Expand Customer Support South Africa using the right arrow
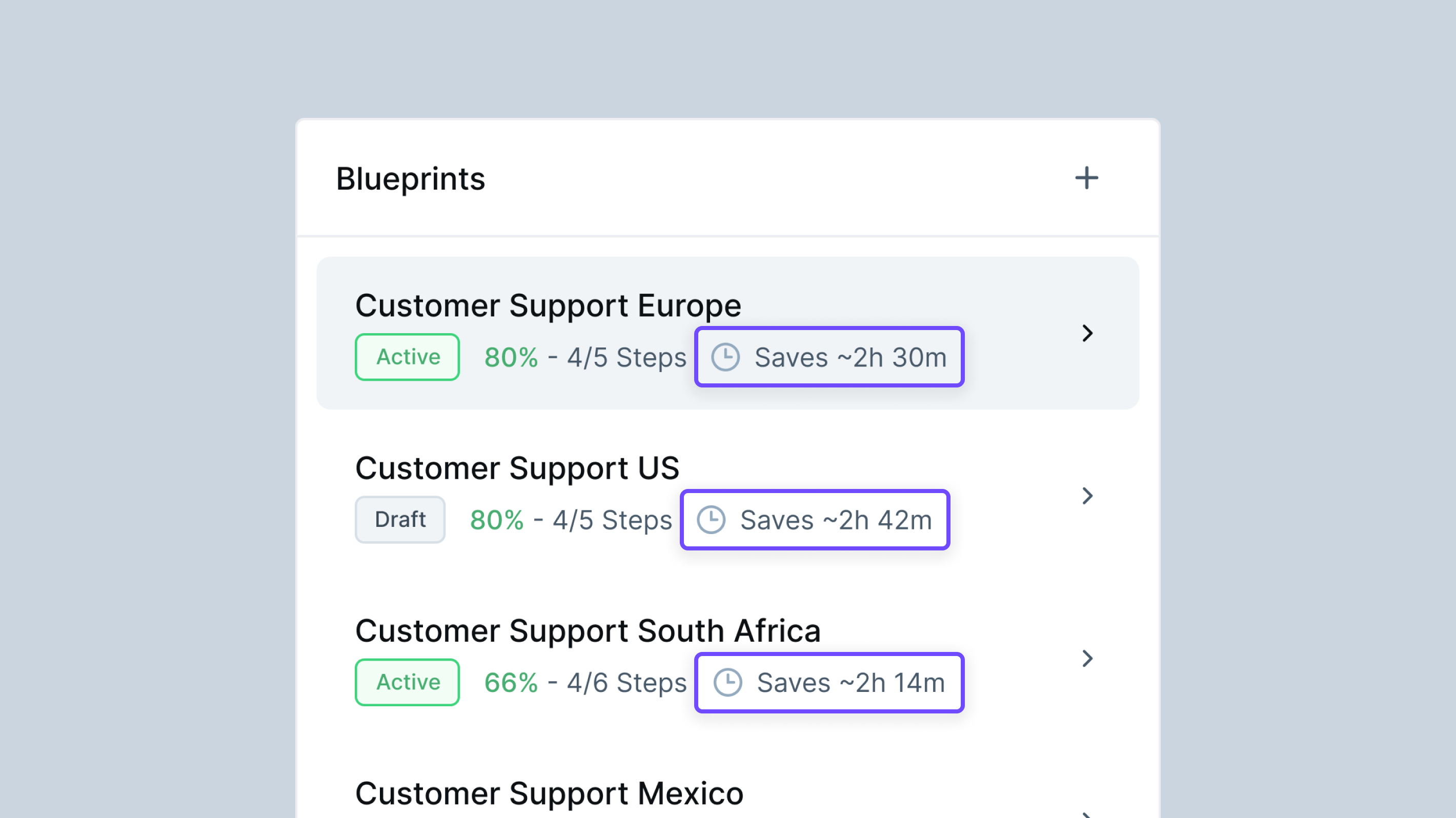Viewport: 1456px width, 818px height. tap(1087, 658)
